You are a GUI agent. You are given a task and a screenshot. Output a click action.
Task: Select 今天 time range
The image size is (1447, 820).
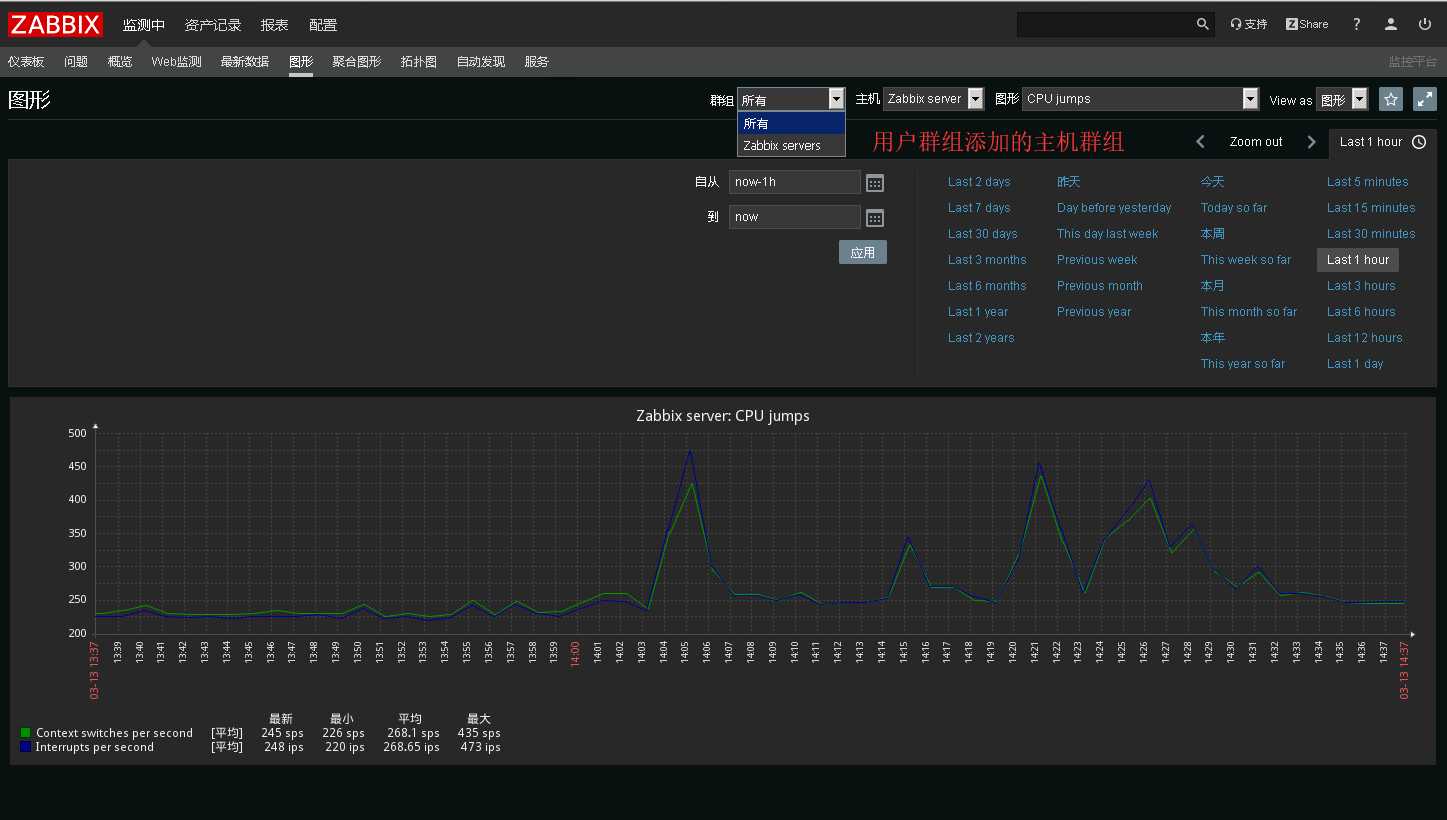tap(1213, 182)
